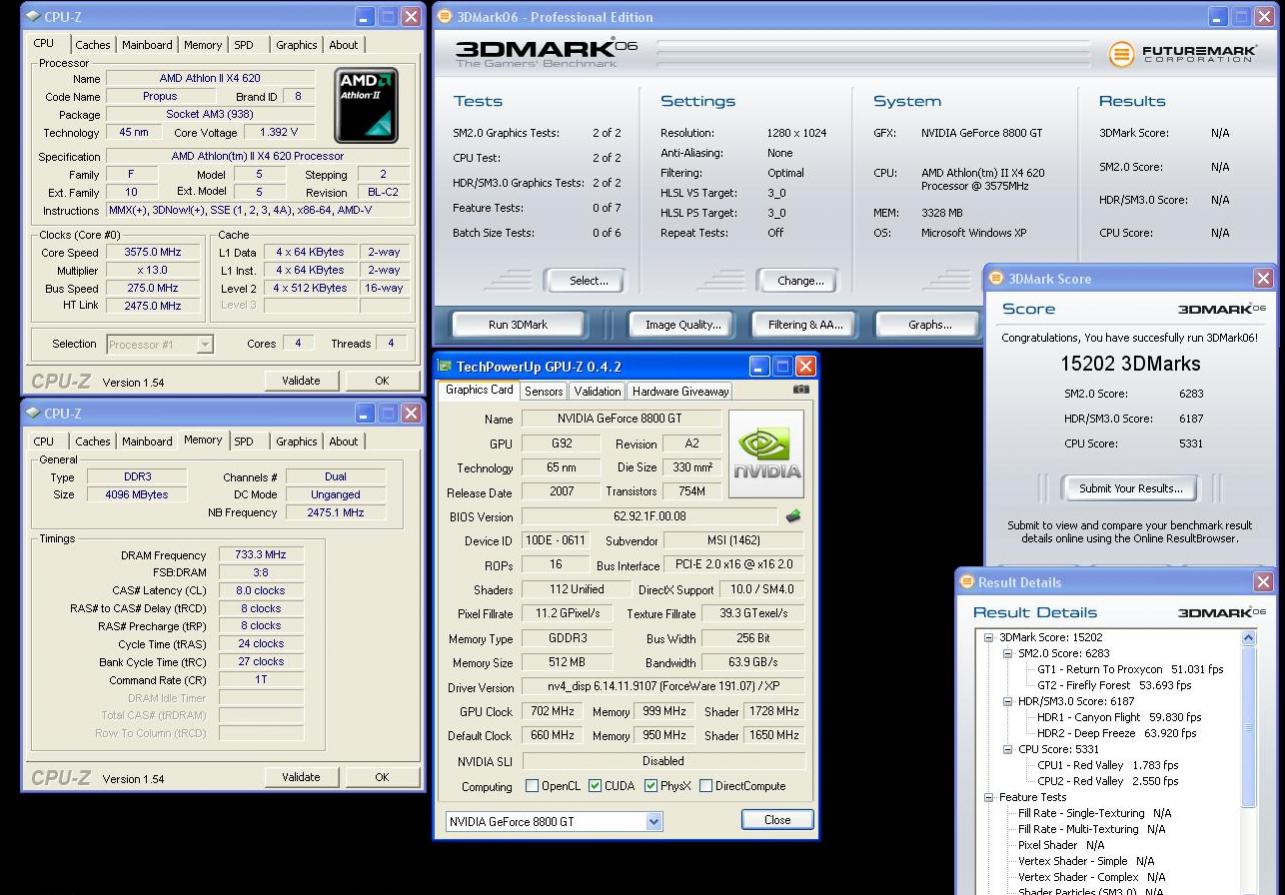Enable the DirectCompute checkbox
This screenshot has height=895, width=1285.
point(707,786)
